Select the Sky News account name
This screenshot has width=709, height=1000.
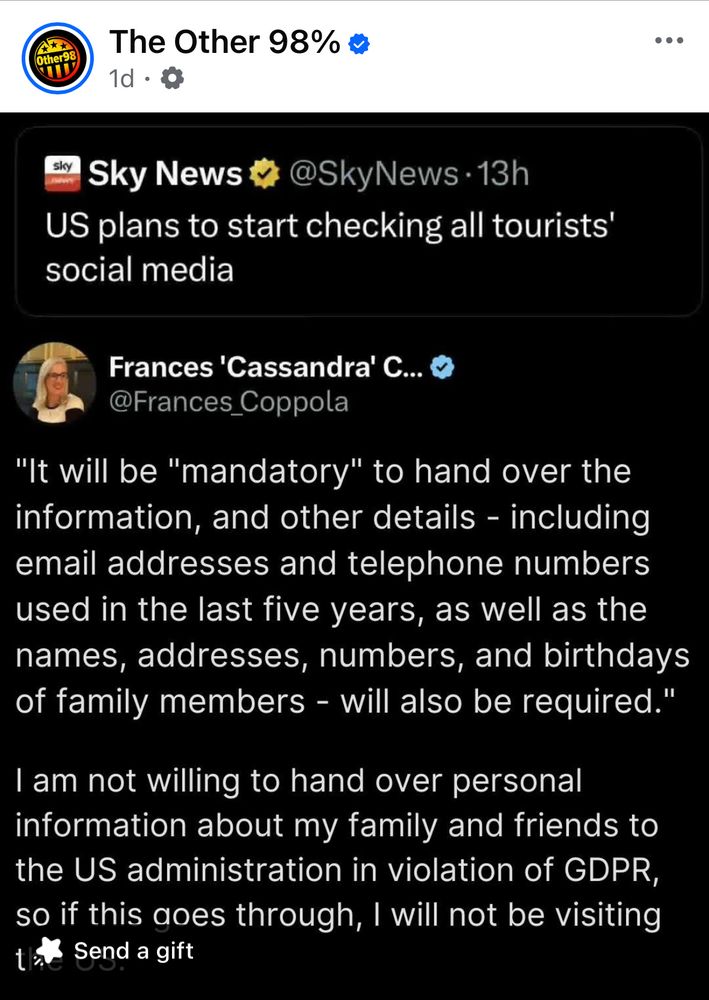[x=165, y=173]
